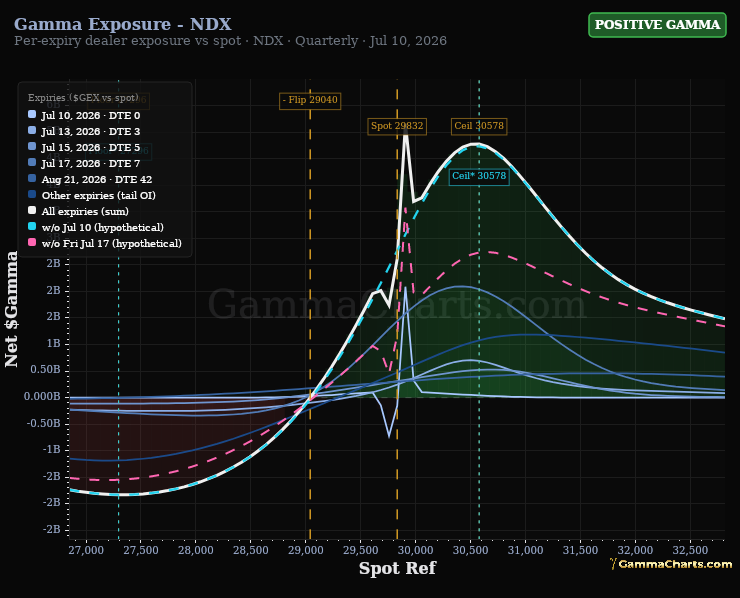Screen dimensions: 740x598
Task: Select legend entry Jul 13, 2026 · DTE 3
Action: tap(91, 132)
